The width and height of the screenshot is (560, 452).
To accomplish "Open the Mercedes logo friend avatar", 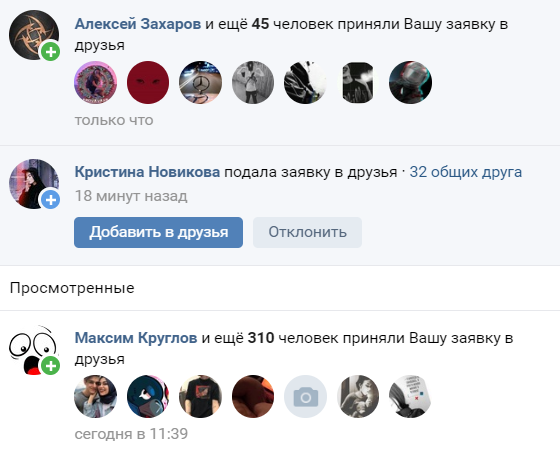I will click(x=200, y=82).
